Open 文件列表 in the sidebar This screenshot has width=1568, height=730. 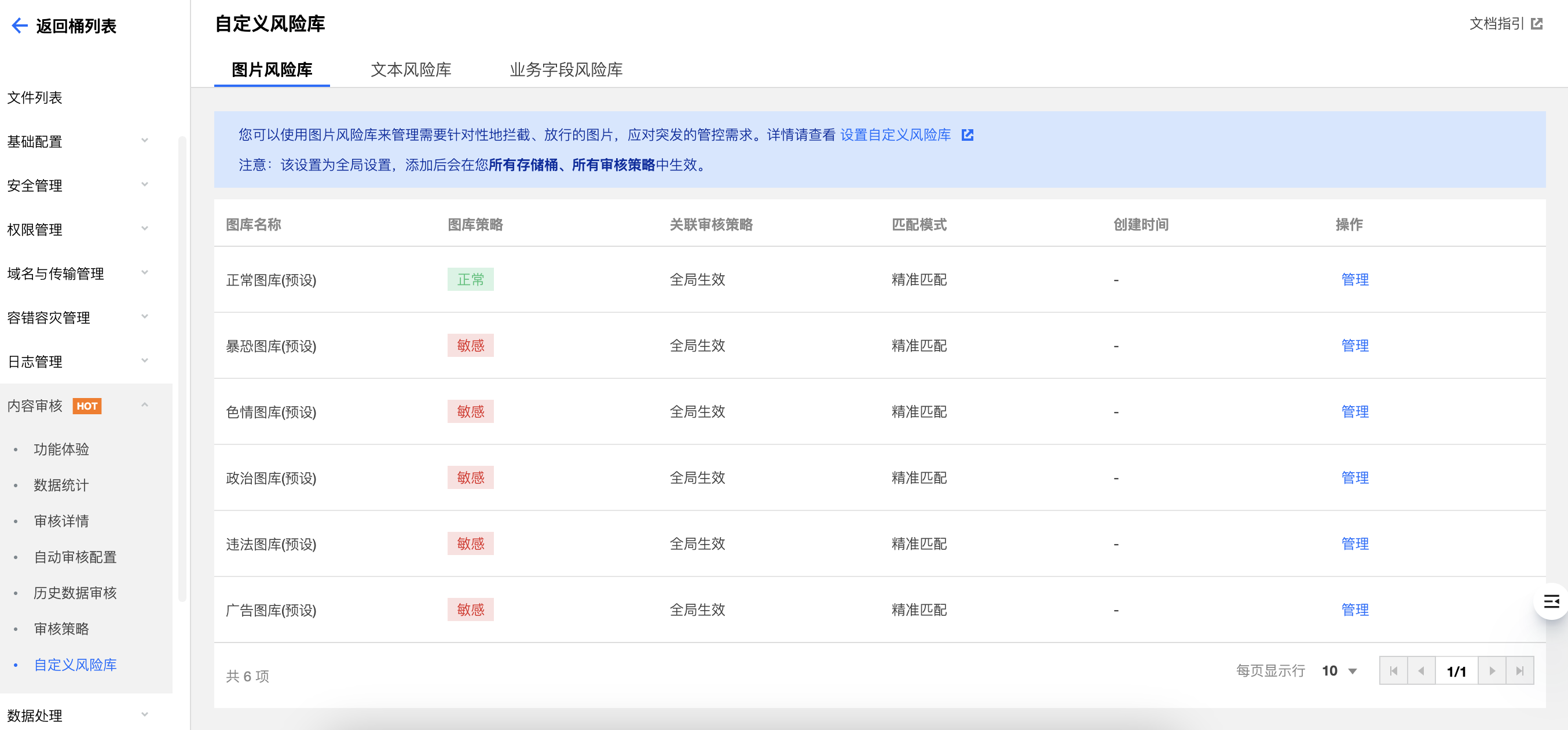[35, 97]
